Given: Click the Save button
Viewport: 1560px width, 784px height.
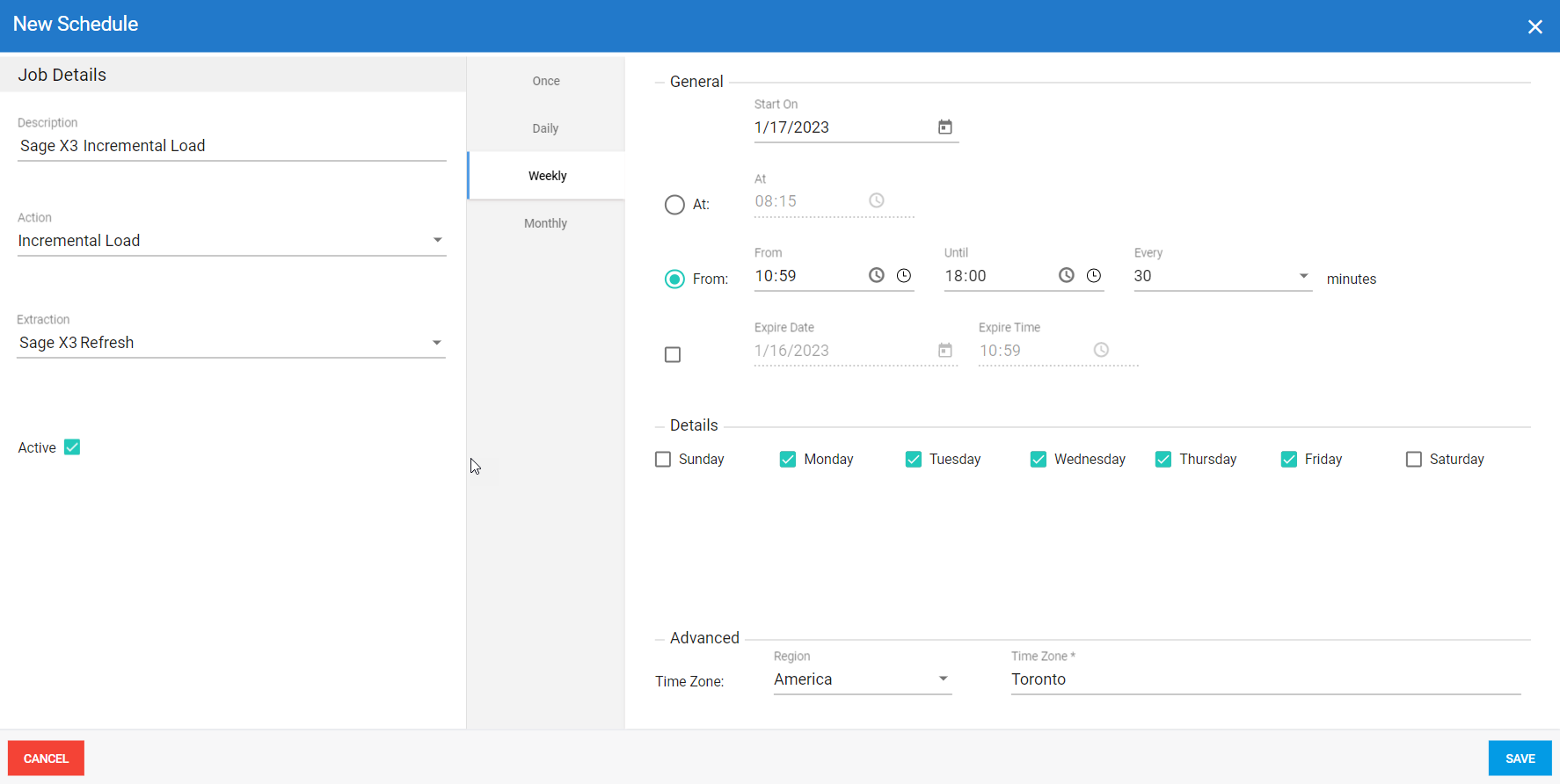Looking at the screenshot, I should [x=1520, y=759].
